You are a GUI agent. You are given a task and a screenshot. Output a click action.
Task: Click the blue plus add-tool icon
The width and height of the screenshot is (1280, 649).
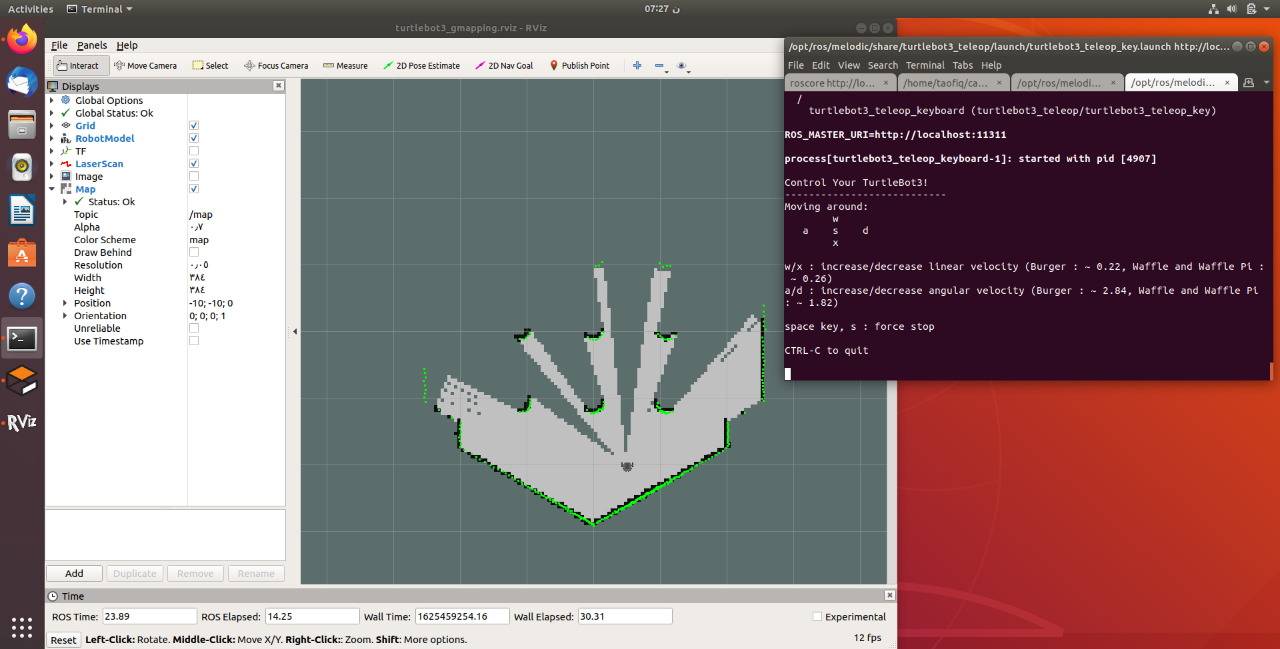(637, 66)
